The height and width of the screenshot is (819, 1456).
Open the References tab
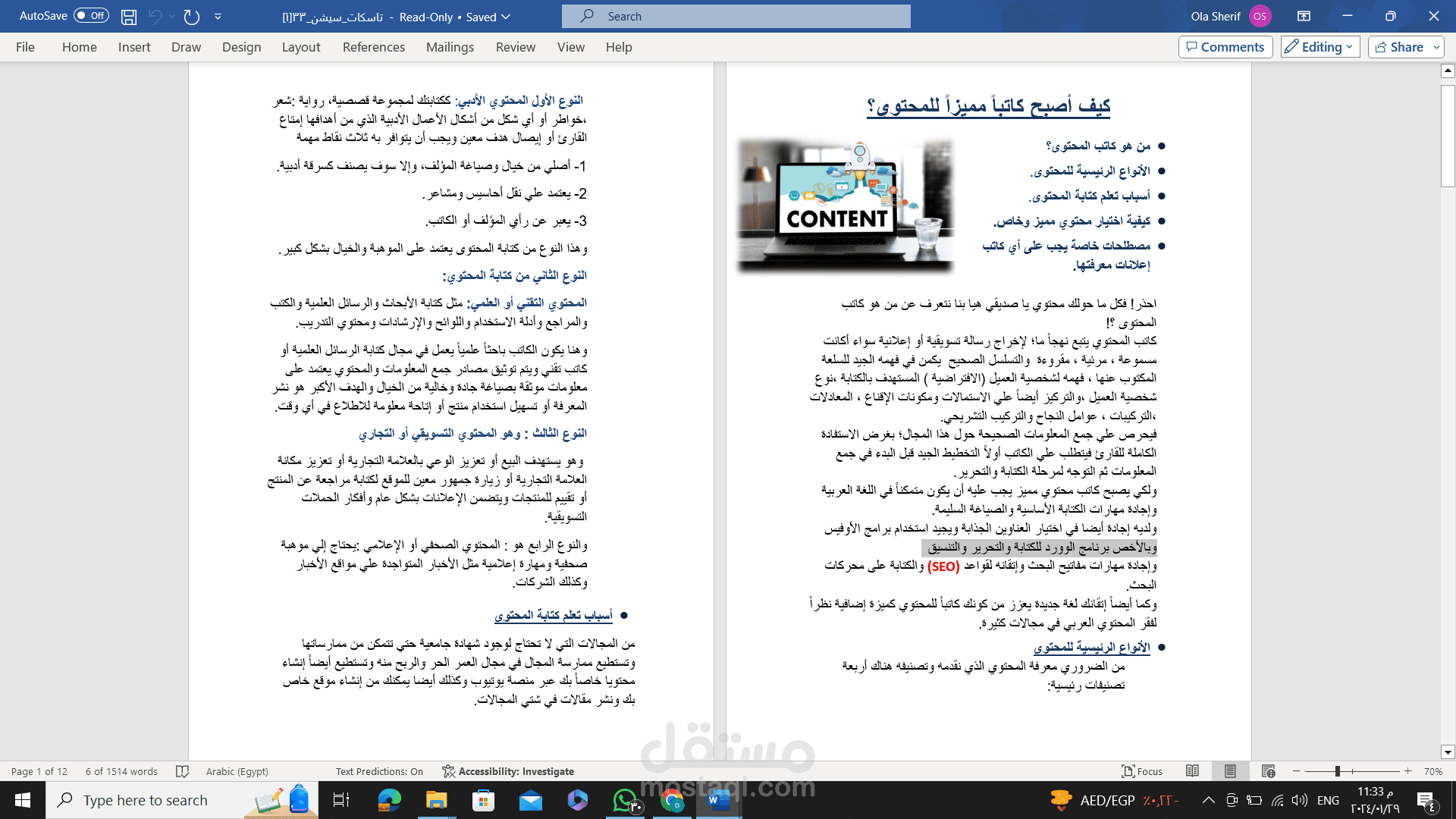click(373, 47)
